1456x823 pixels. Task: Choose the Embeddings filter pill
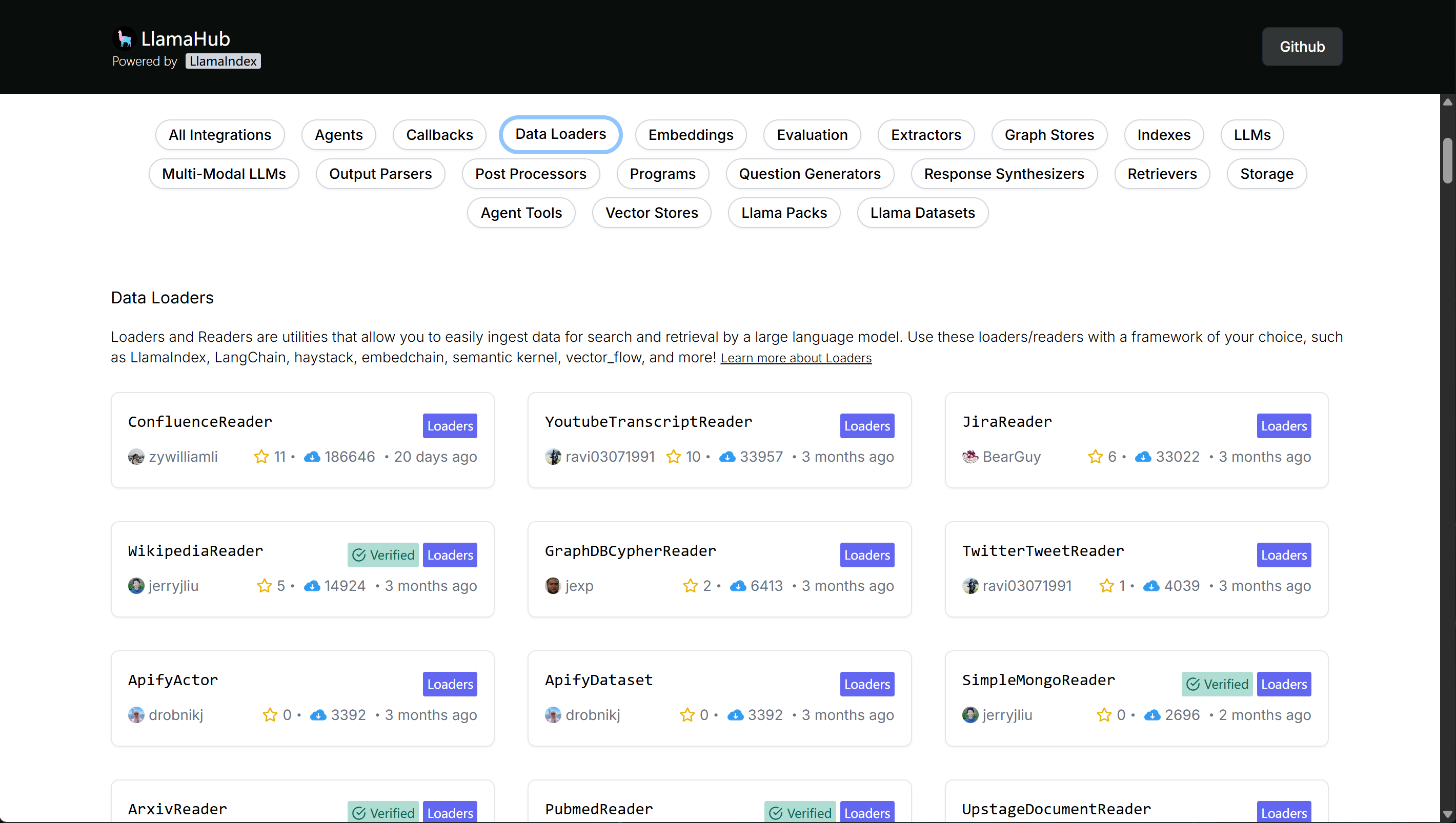click(x=691, y=135)
